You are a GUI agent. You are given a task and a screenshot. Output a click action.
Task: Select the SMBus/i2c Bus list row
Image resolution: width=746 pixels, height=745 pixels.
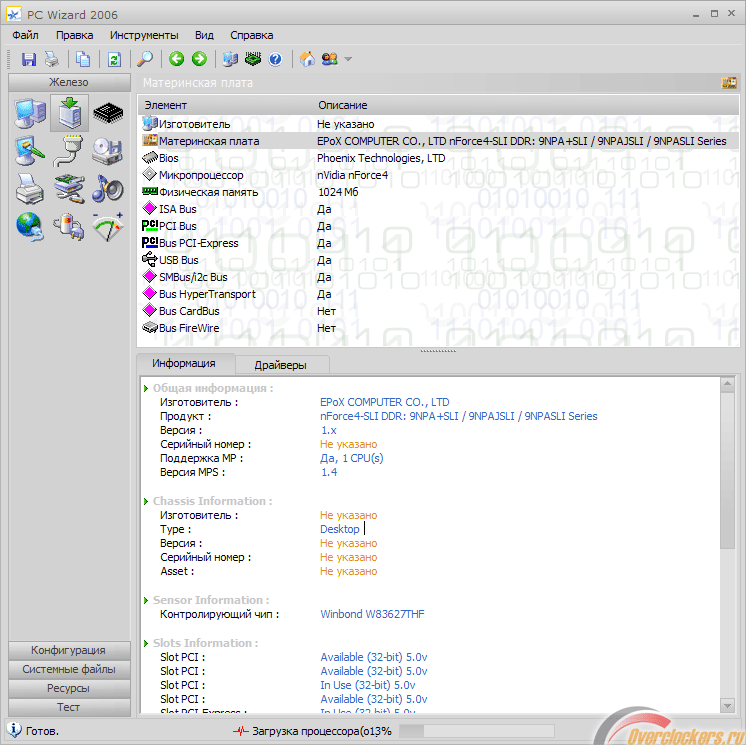[x=438, y=277]
